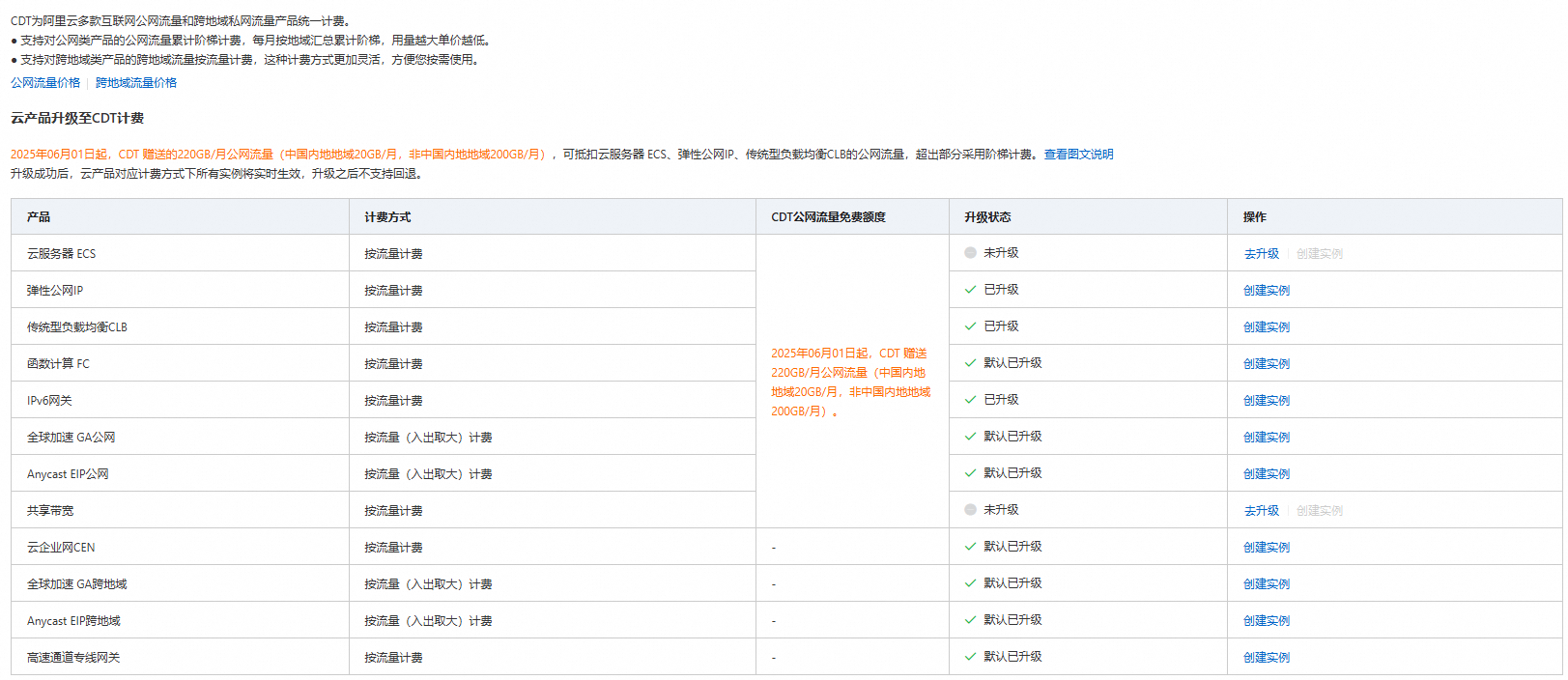Image resolution: width=1568 pixels, height=680 pixels.
Task: Click the green checkmark in 全球加速 GA公网 row
Action: tap(970, 437)
